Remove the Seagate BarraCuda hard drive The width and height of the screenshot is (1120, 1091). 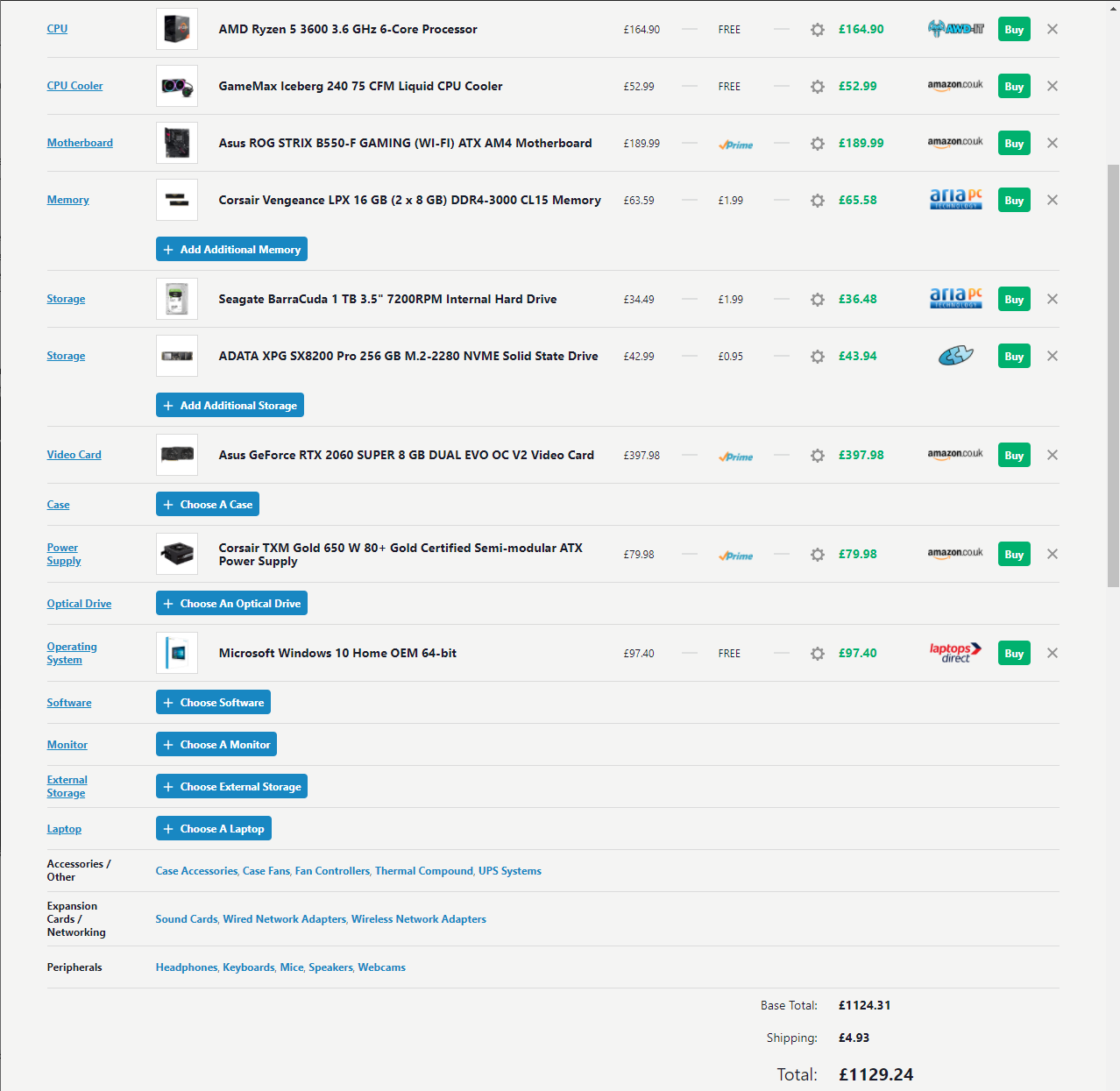(x=1053, y=299)
